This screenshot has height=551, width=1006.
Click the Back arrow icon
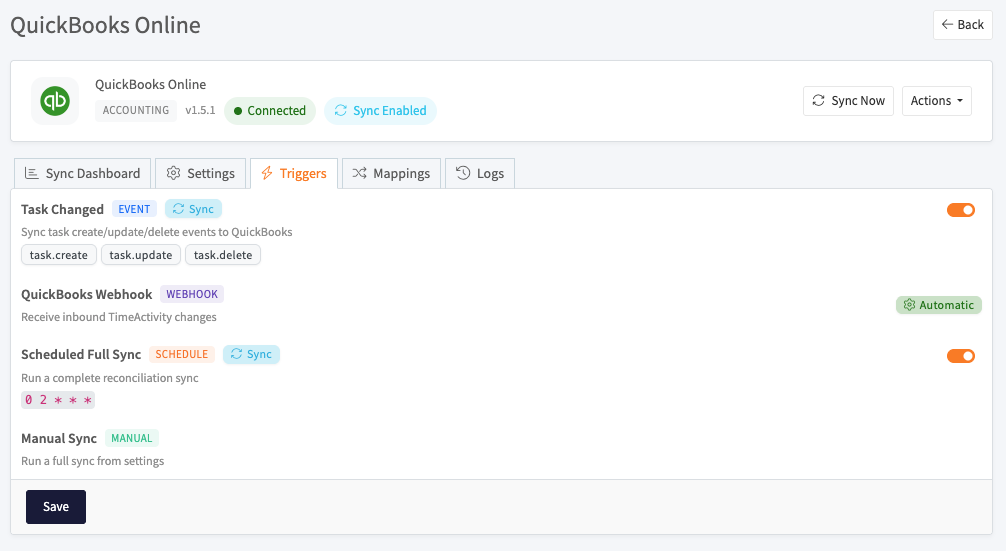pyautogui.click(x=947, y=24)
